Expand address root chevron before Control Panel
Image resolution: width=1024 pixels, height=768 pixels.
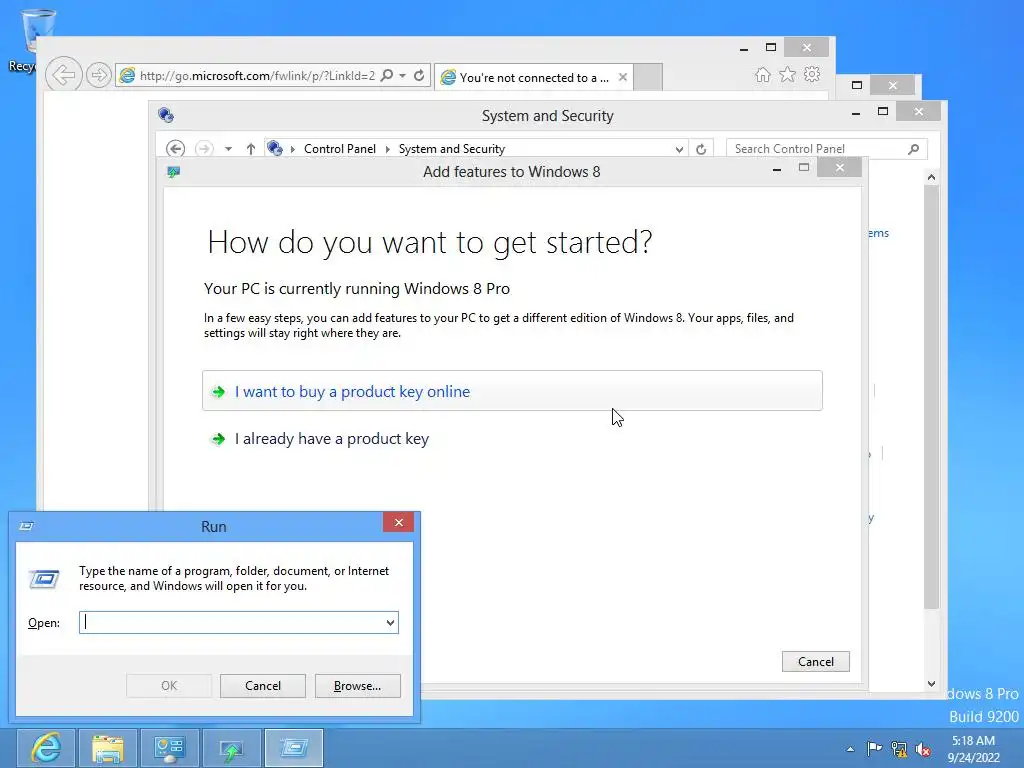293,149
